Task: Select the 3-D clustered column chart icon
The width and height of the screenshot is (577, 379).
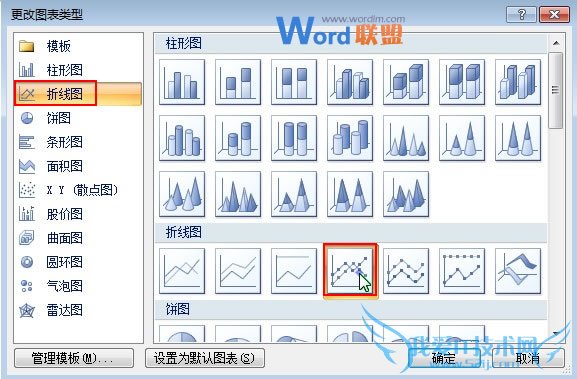Action: point(350,82)
